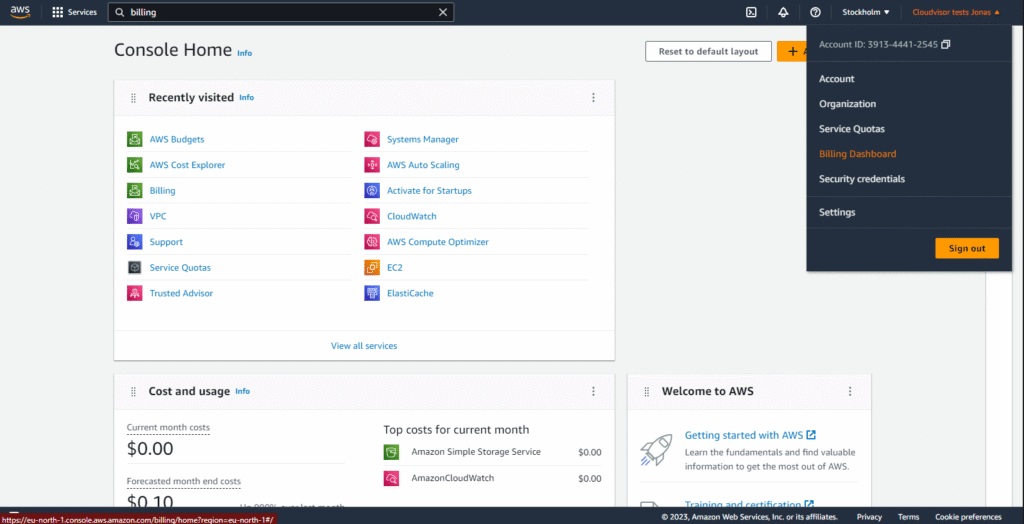
Task: Open the VPC link
Action: click(x=158, y=216)
